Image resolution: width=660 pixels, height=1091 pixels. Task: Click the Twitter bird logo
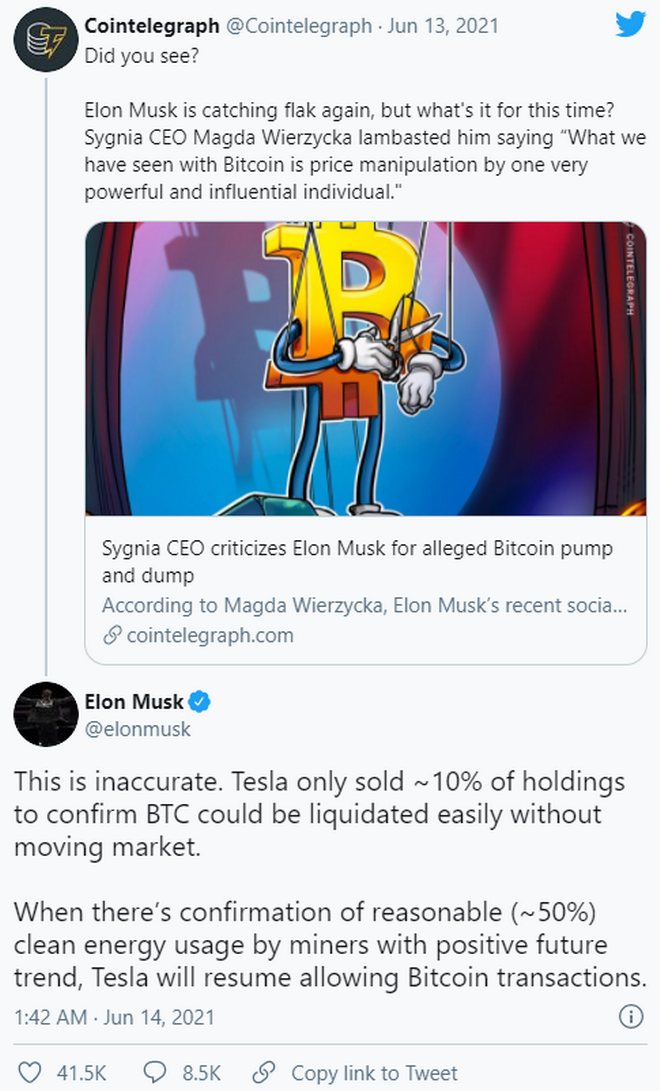(x=630, y=25)
